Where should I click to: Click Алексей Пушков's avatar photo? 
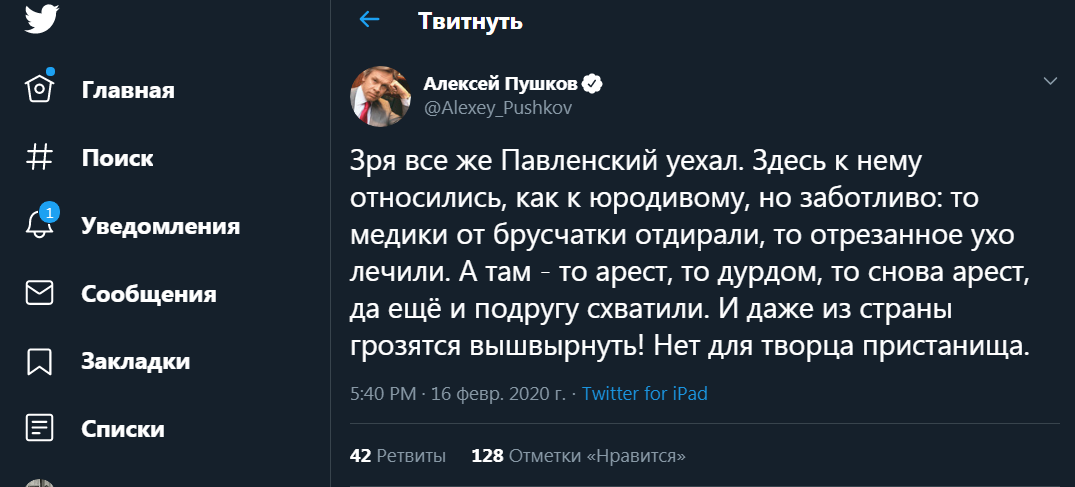[x=376, y=94]
